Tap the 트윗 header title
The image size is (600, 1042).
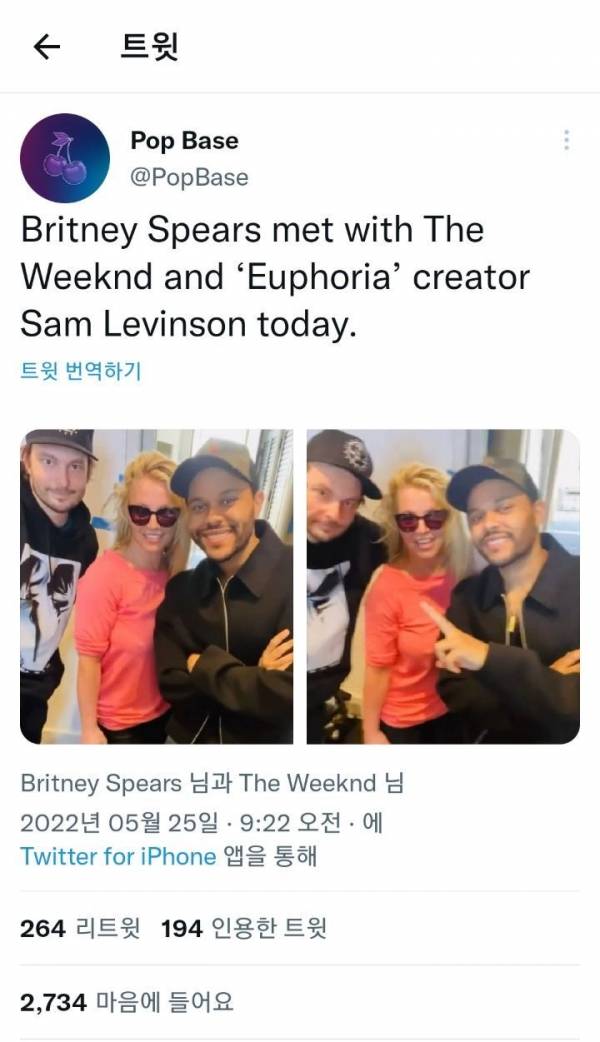tap(149, 47)
